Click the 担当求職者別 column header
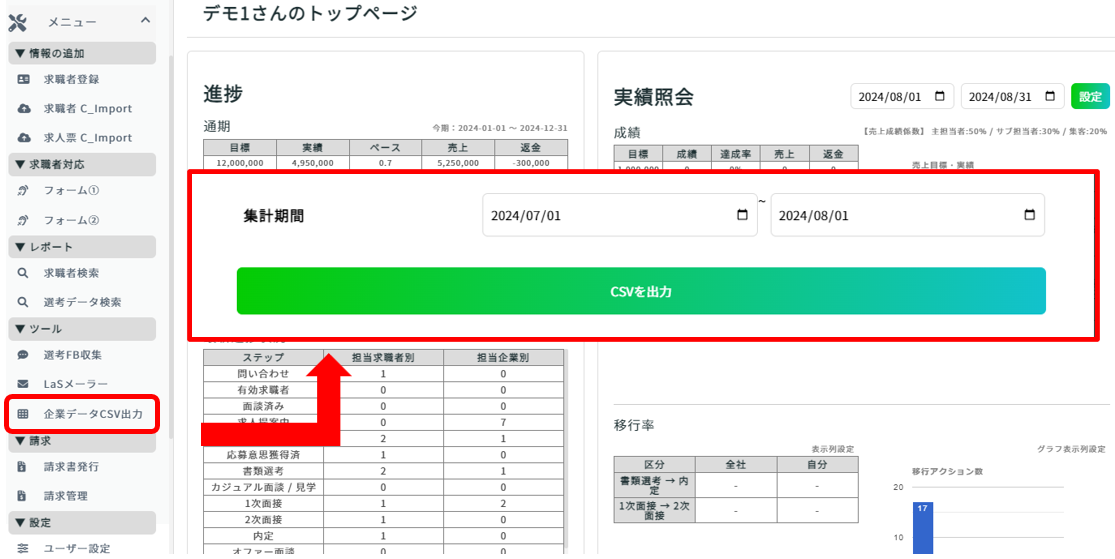The height and width of the screenshot is (559, 1115). (383, 357)
